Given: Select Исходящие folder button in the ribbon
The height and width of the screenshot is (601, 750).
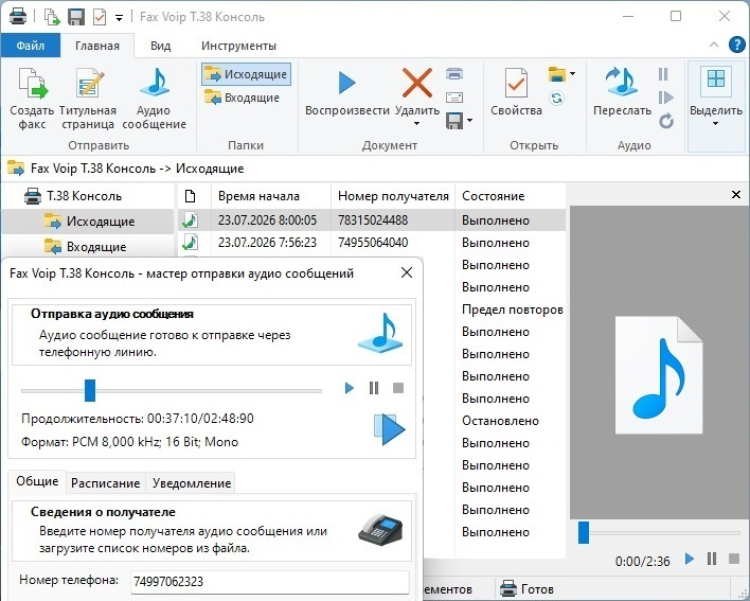Looking at the screenshot, I should click(x=246, y=74).
